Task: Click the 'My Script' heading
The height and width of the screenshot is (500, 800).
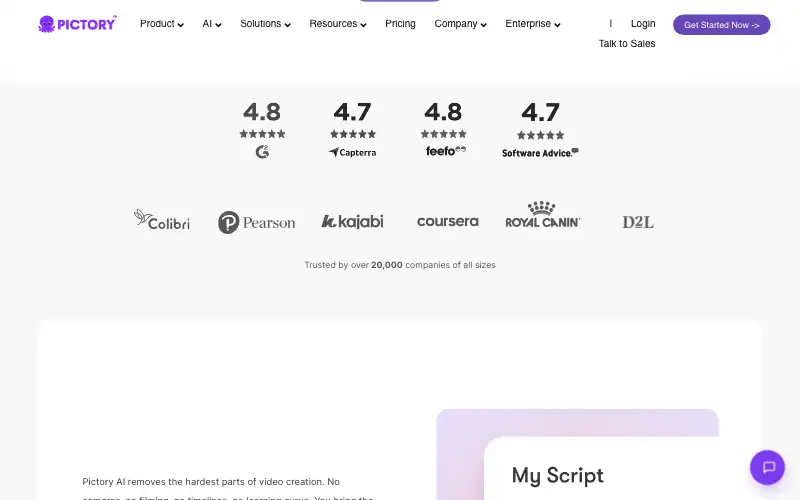Action: click(558, 476)
